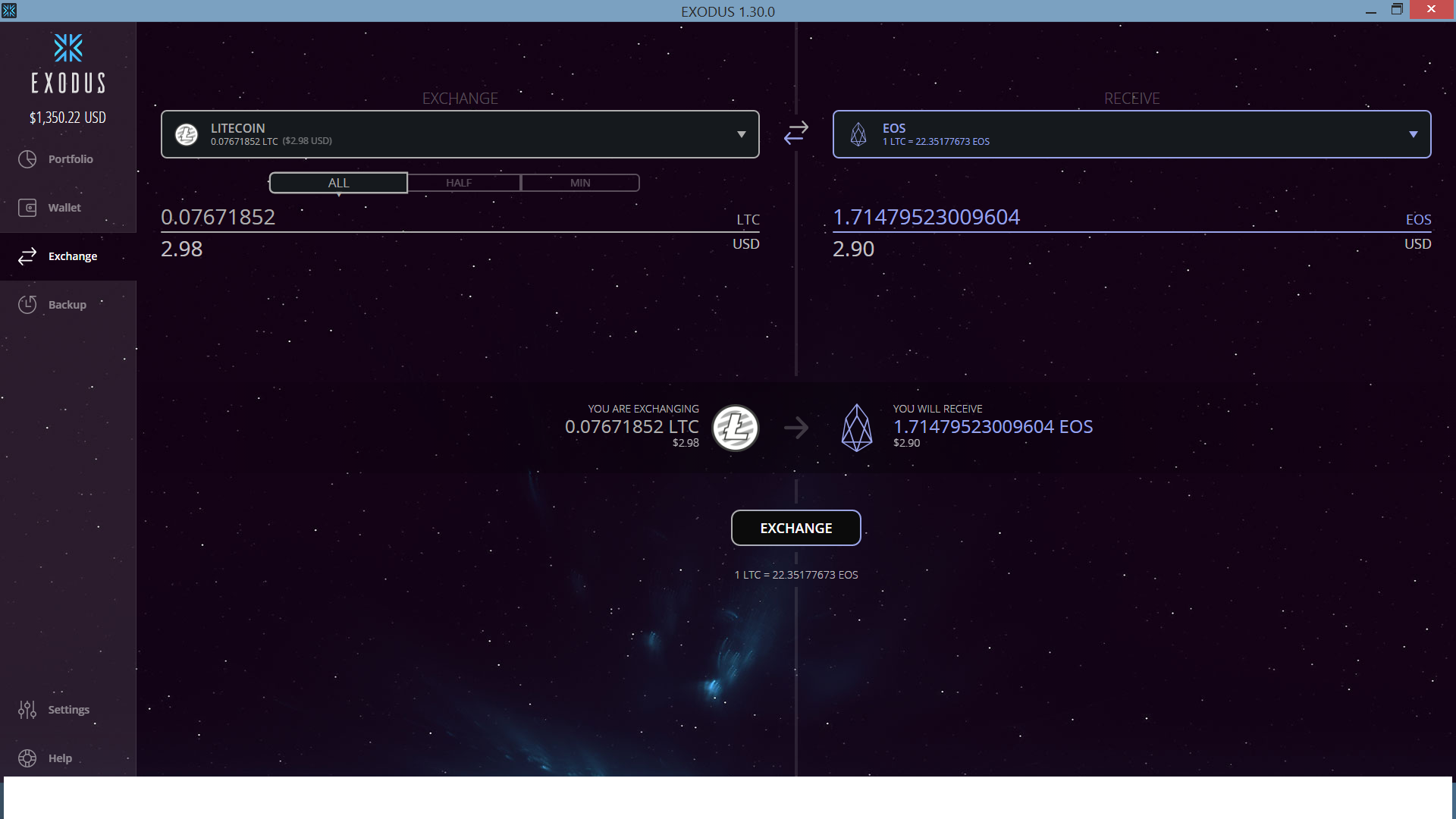
Task: Expand the Litecoin asset dropdown arrow
Action: (742, 134)
